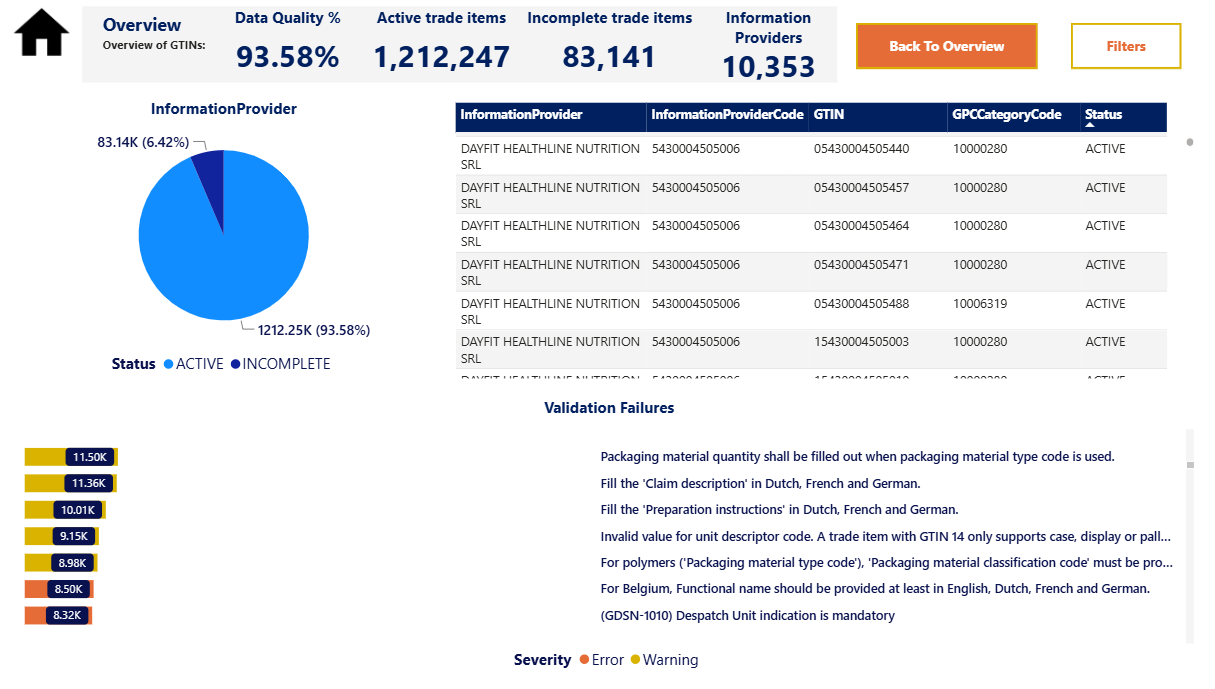1215x689 pixels.
Task: Click the pie label 83.14K (6.42%)
Action: (143, 143)
